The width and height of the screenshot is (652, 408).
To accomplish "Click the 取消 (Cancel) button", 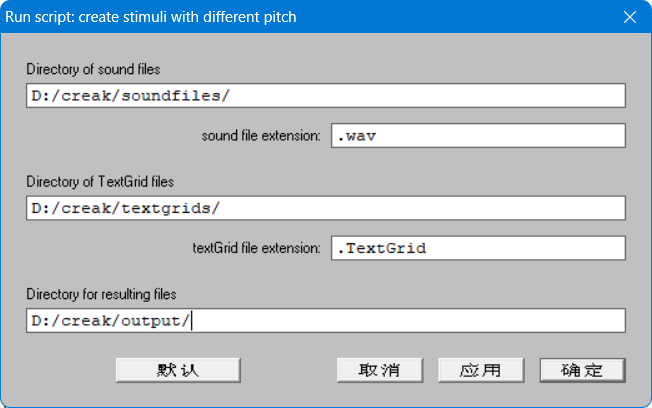I will click(x=380, y=370).
